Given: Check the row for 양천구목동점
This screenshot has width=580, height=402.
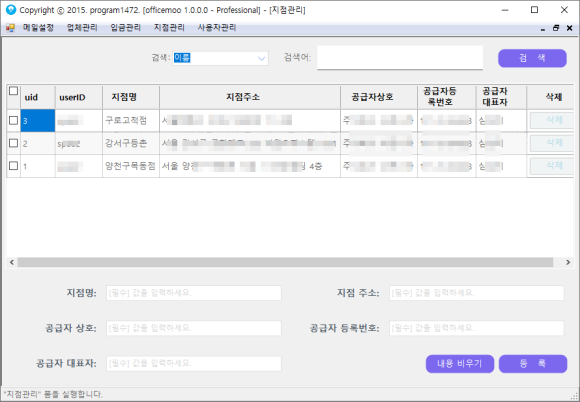Looking at the screenshot, I should click(13, 166).
